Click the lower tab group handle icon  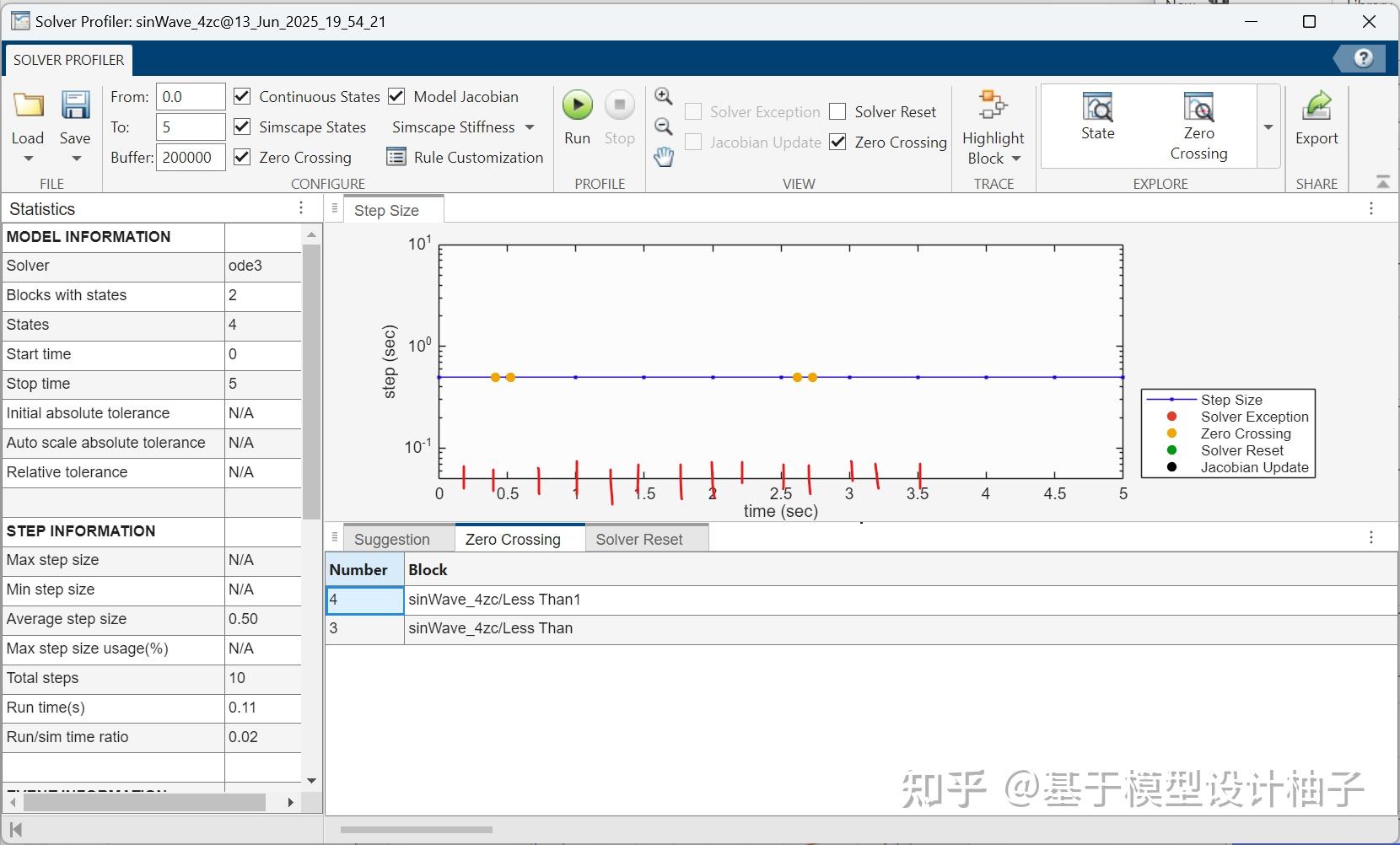pyautogui.click(x=335, y=536)
